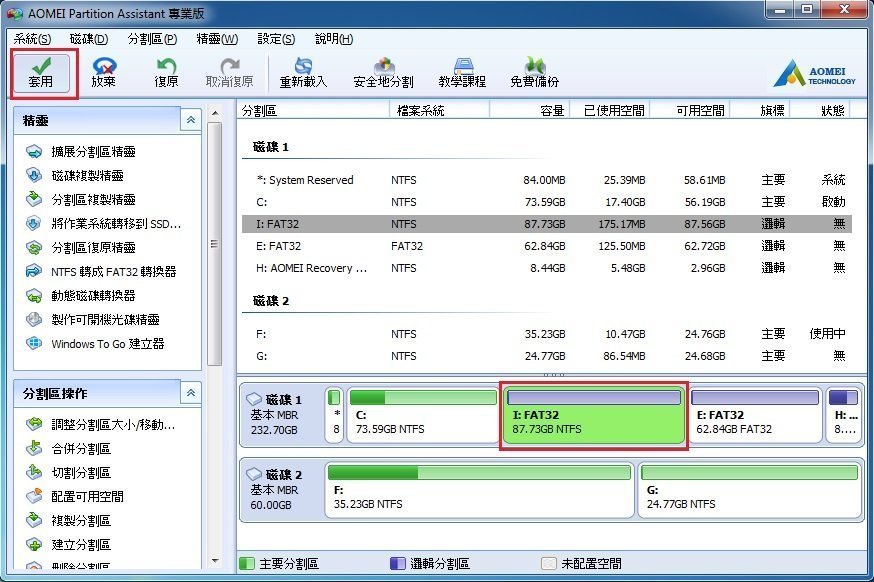Launch the 磁碟複製精靈 wizard
Viewport: 874px width, 582px height.
click(75, 175)
